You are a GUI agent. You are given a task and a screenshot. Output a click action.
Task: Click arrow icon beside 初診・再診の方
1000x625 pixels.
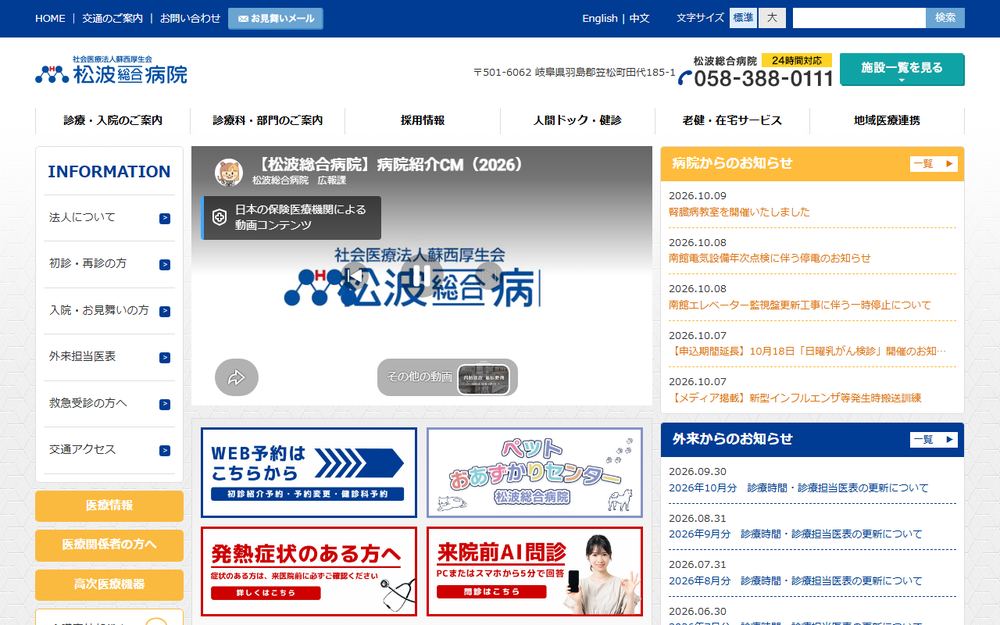pos(165,265)
